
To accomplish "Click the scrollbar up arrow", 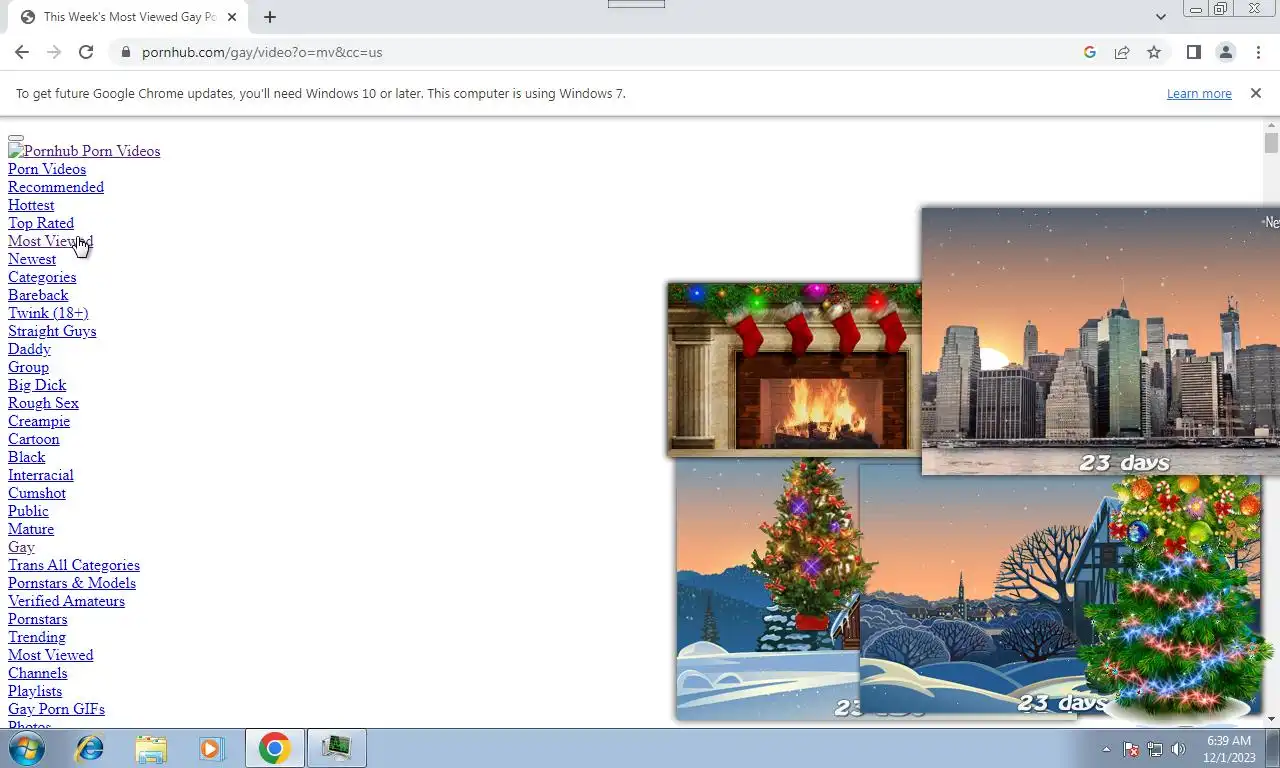I will pos(1271,125).
